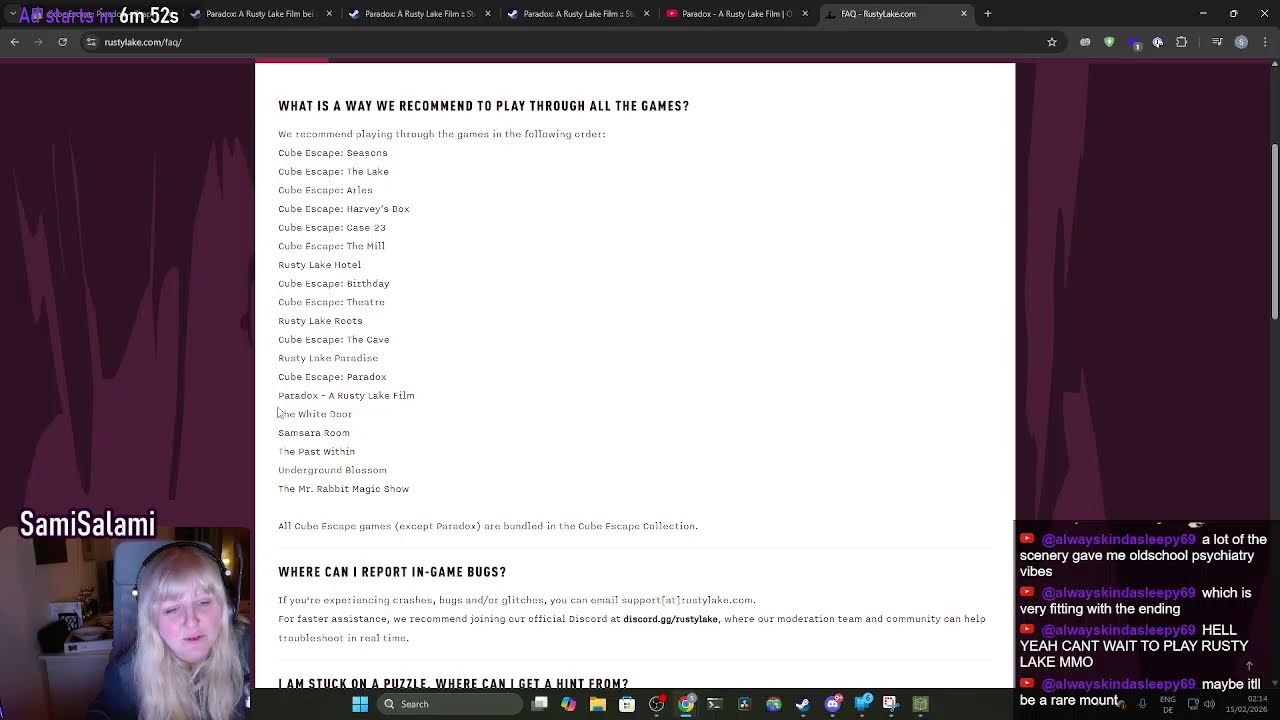The image size is (1280, 720).
Task: Open the OBS icon in the taskbar
Action: (656, 704)
